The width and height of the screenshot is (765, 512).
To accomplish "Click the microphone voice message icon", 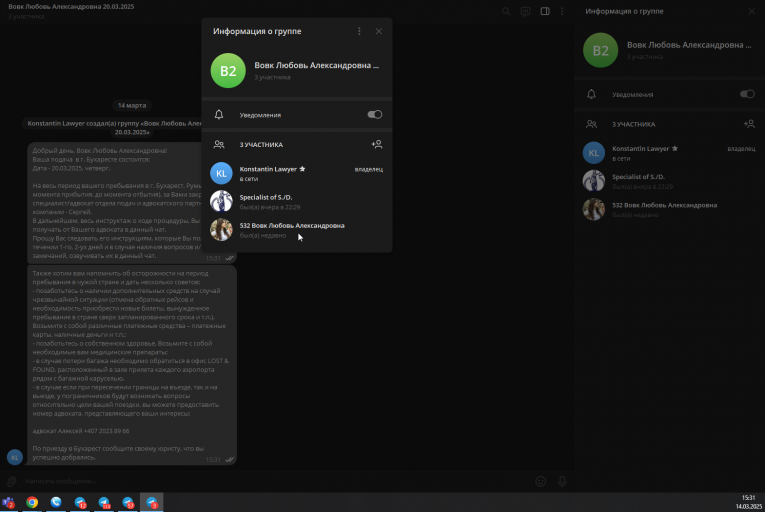I will (562, 481).
